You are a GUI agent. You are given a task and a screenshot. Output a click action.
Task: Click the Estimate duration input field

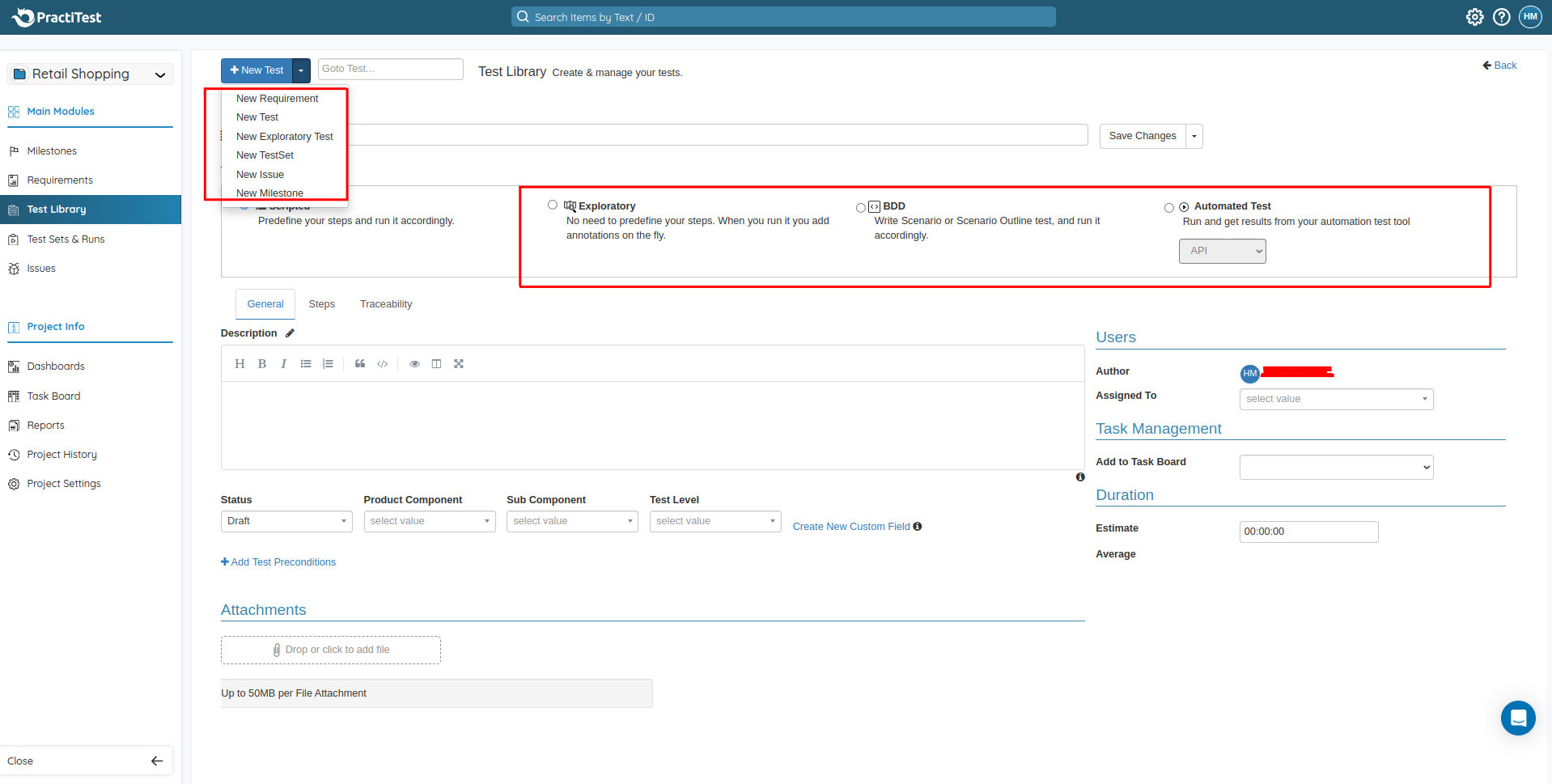[1308, 532]
